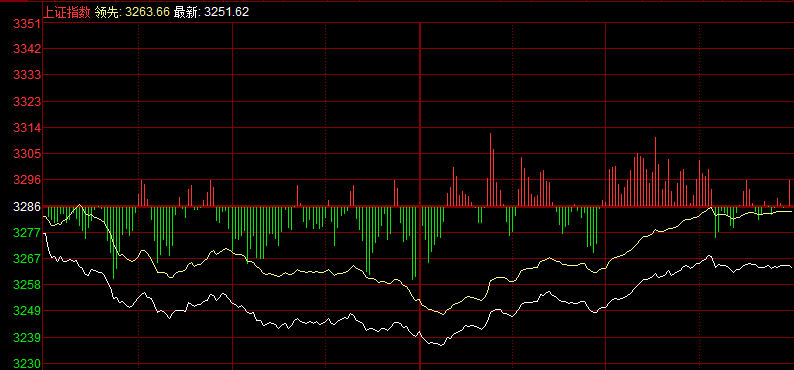
Task: Click the white 3286 baseline label
Action: coord(28,207)
